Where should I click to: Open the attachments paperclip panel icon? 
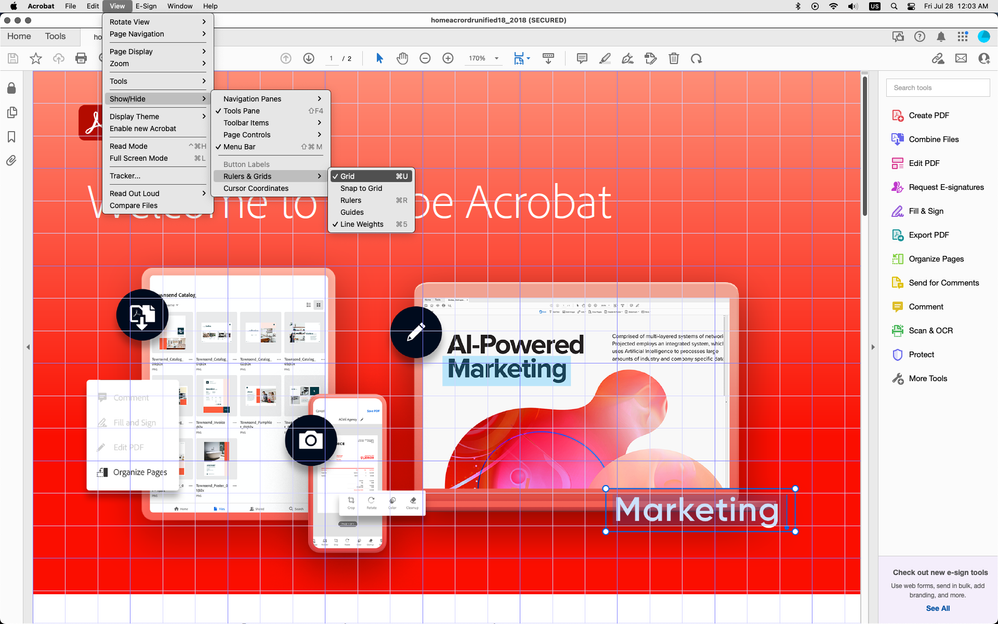[x=11, y=161]
